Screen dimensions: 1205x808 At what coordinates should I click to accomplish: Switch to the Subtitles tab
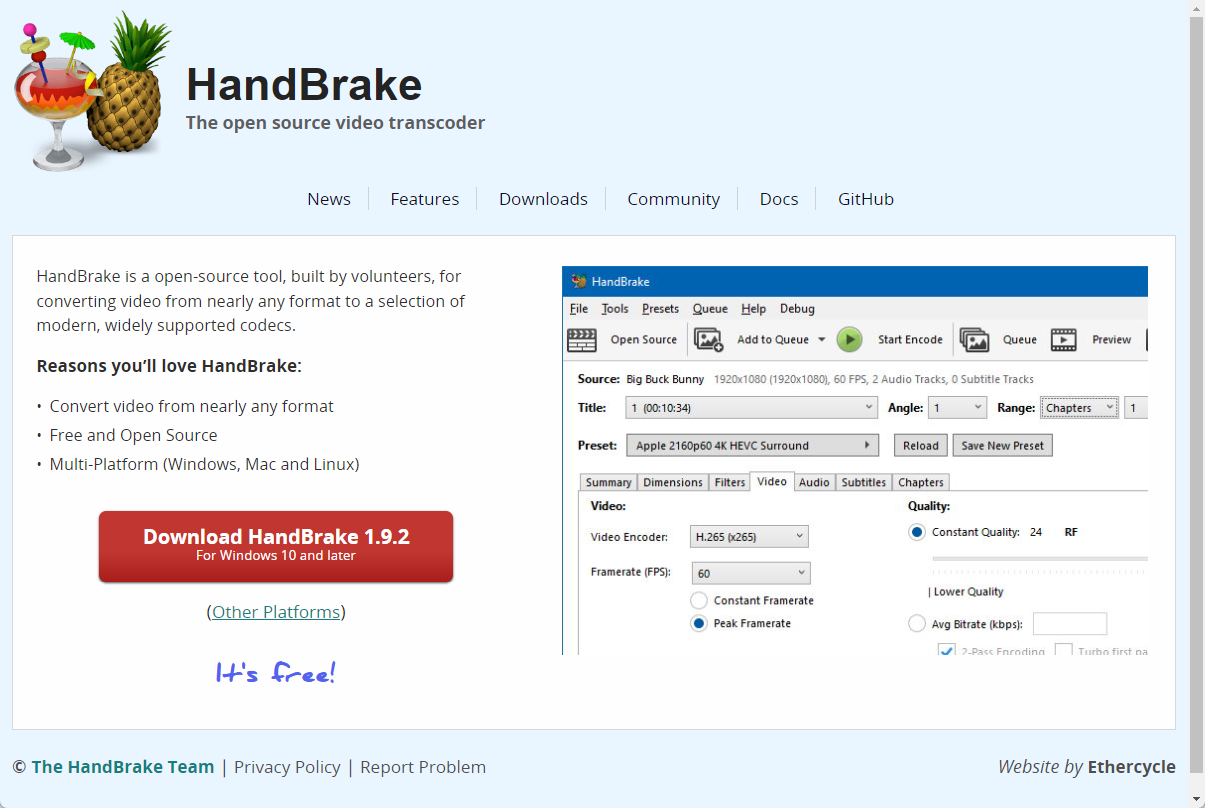863,482
